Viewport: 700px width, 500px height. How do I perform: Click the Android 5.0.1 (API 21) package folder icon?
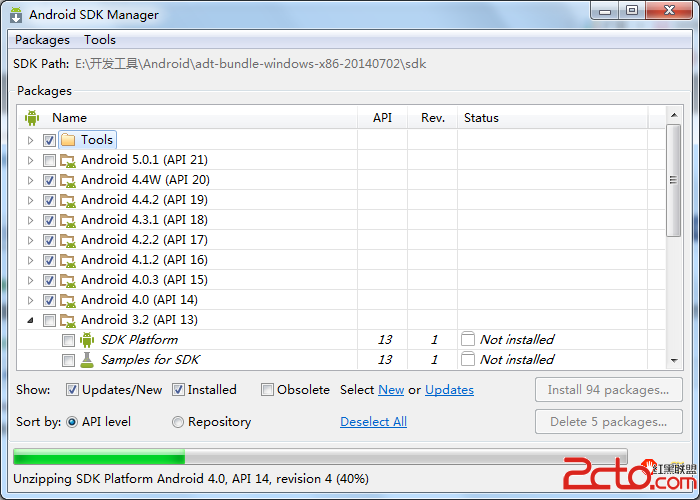point(68,160)
